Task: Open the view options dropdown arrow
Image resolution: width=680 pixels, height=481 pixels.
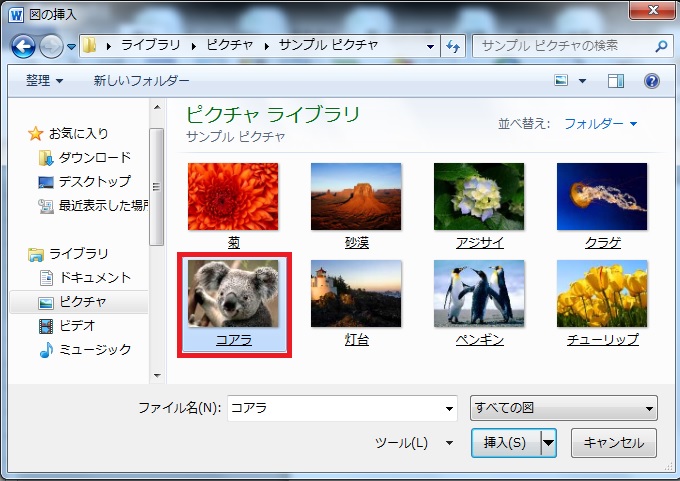Action: pyautogui.click(x=582, y=81)
